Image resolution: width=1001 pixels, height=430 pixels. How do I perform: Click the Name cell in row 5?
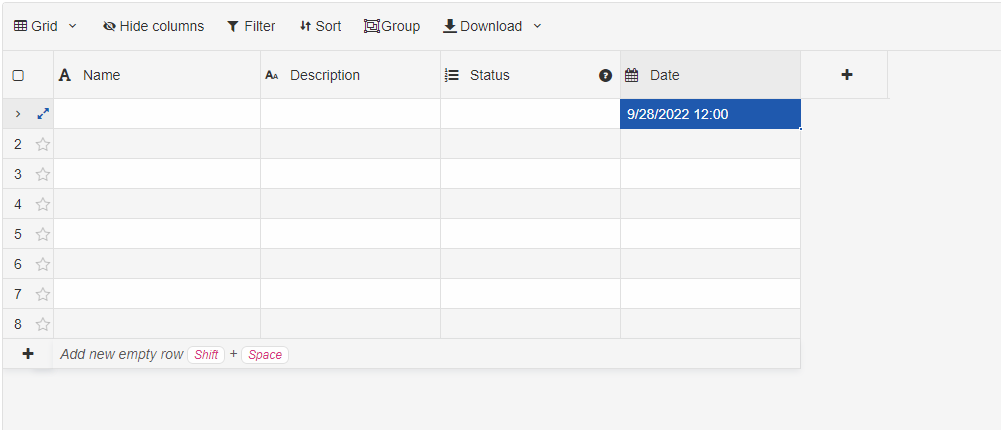pyautogui.click(x=157, y=234)
